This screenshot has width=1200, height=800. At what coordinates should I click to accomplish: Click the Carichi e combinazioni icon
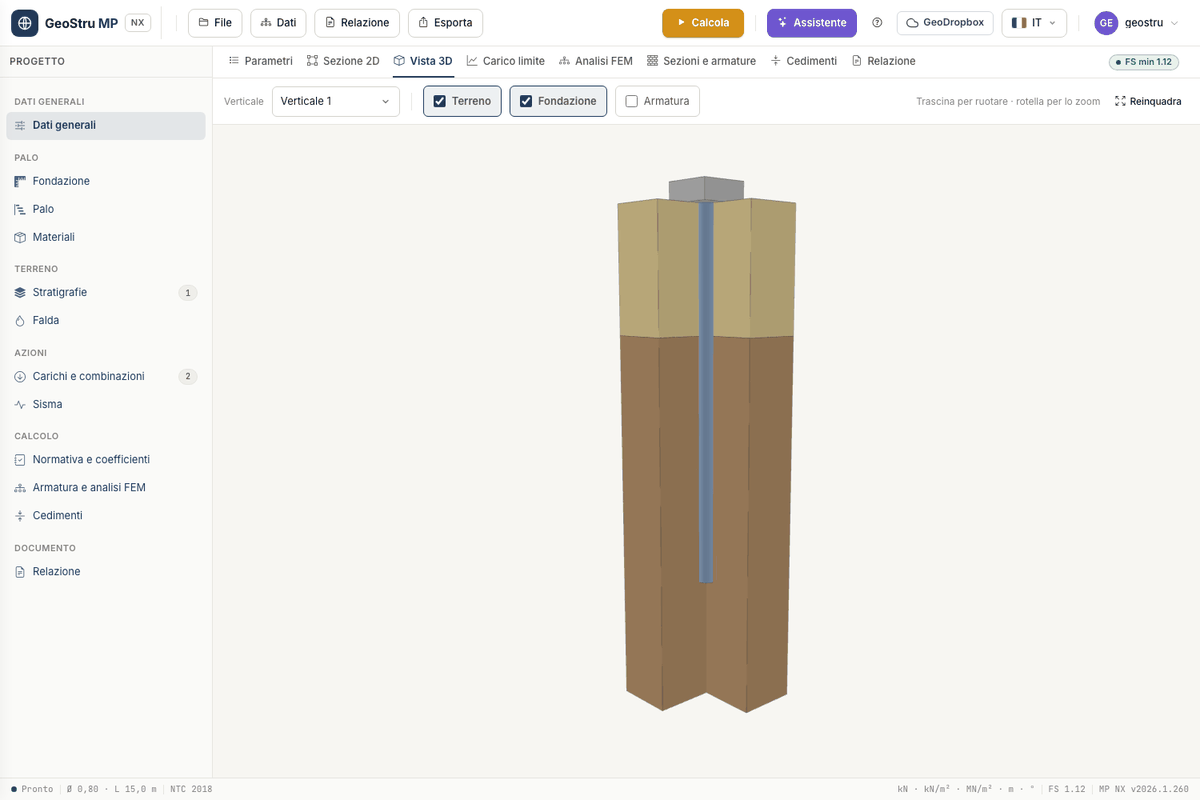point(20,377)
